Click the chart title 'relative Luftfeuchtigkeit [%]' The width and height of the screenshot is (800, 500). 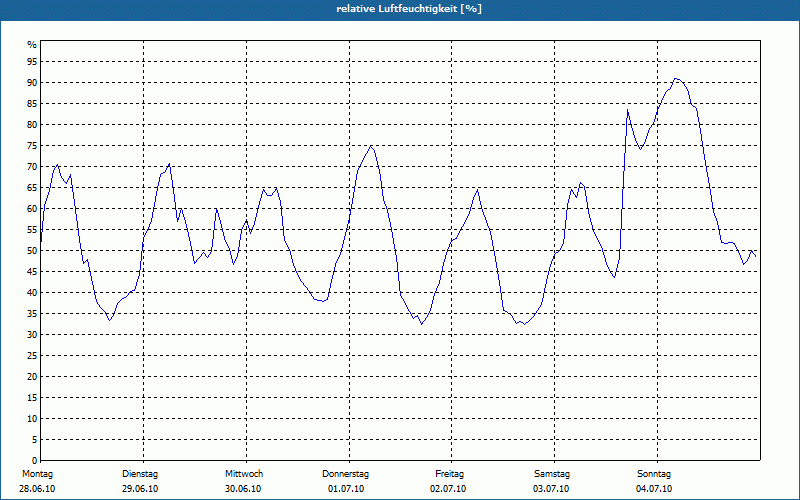409,9
